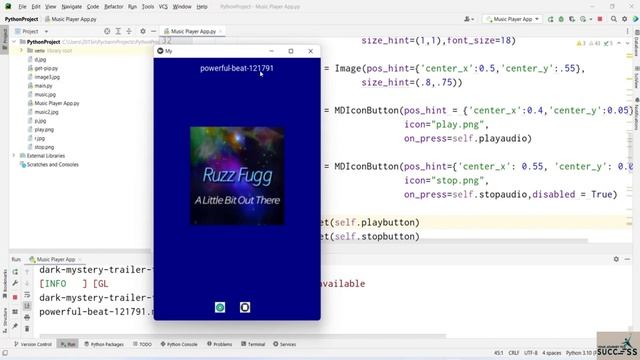Screen dimensions: 640x360
Task: Click the PythonProject breadcrumb in navigation bar
Action: pos(21,19)
